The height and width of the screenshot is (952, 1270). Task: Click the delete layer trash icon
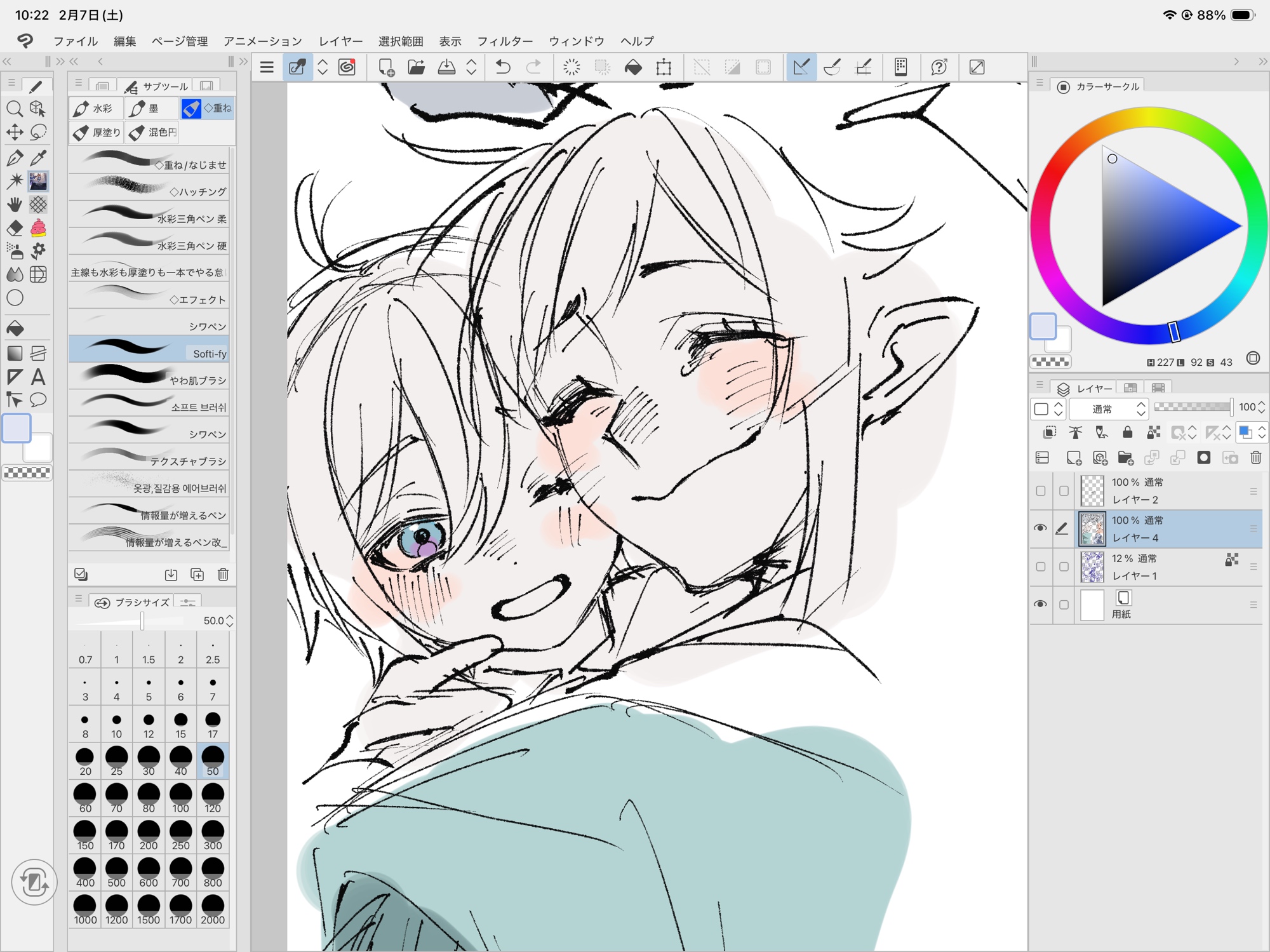pos(1255,458)
